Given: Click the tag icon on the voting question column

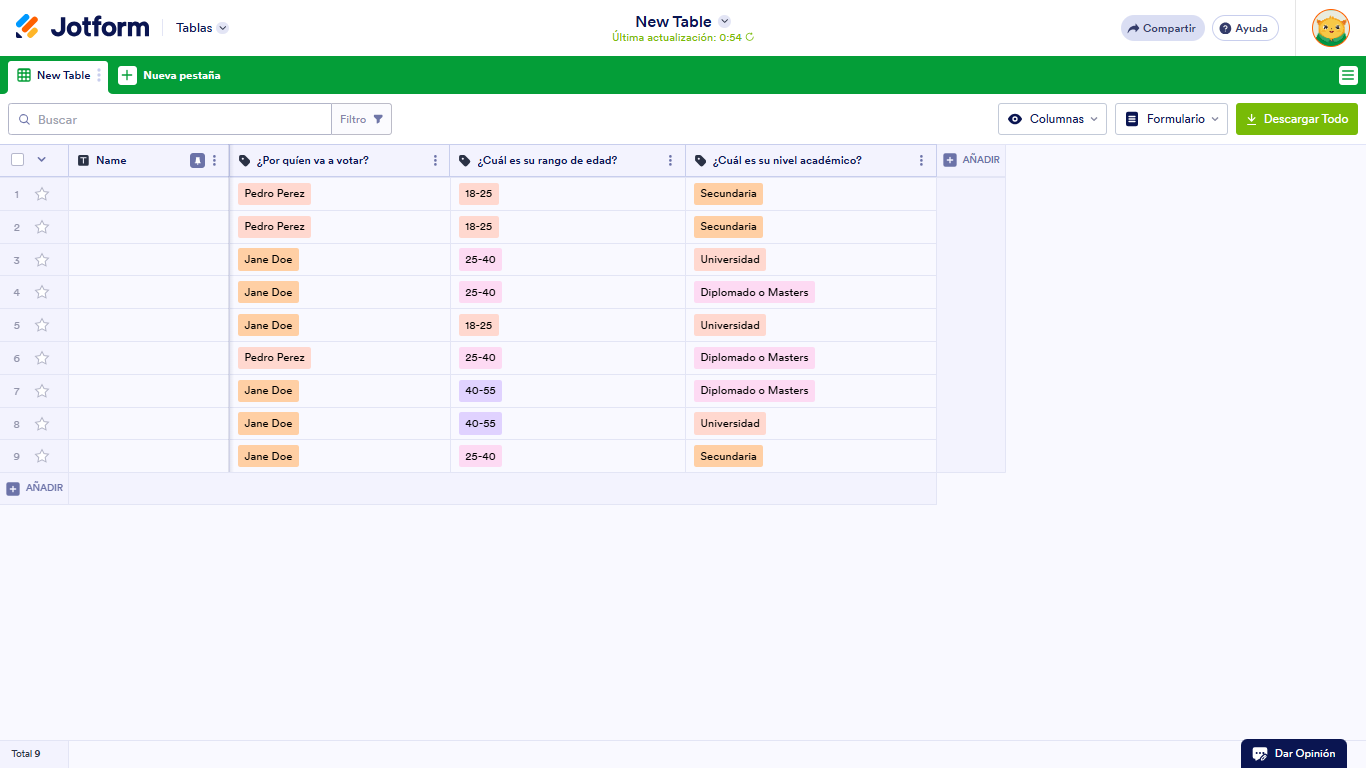Looking at the screenshot, I should [243, 160].
